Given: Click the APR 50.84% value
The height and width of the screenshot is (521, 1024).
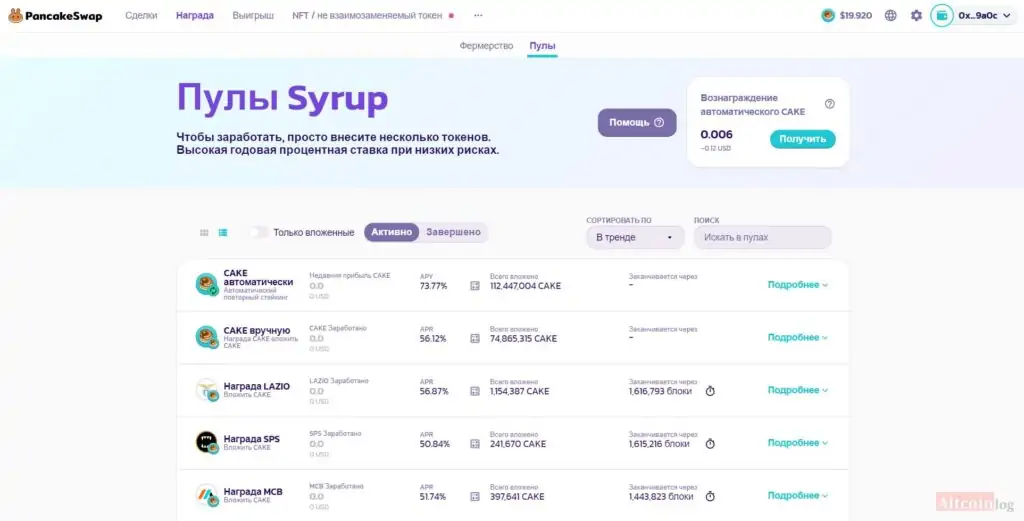Looking at the screenshot, I should (434, 444).
